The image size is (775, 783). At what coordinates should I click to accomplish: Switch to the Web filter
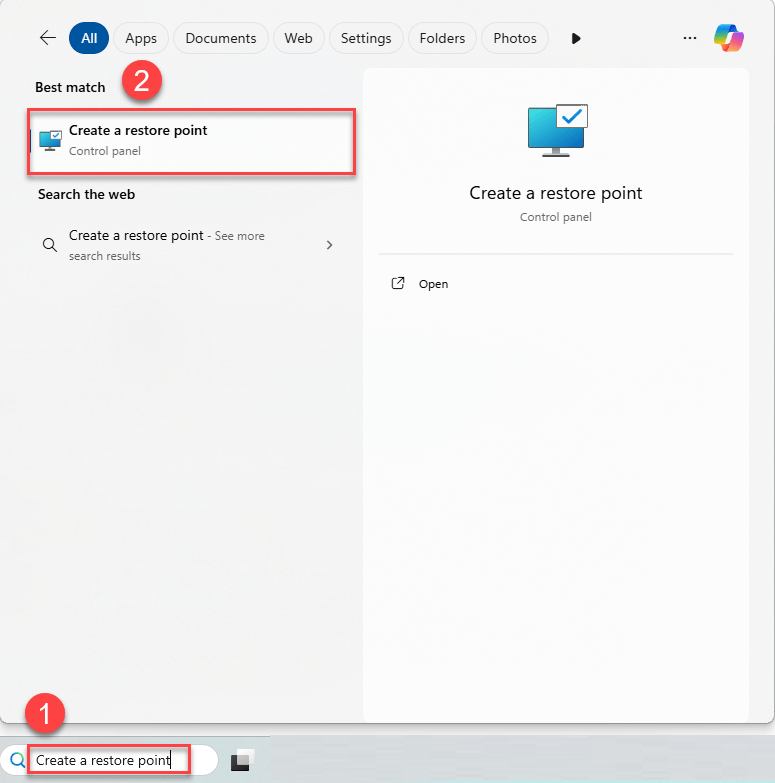[298, 38]
